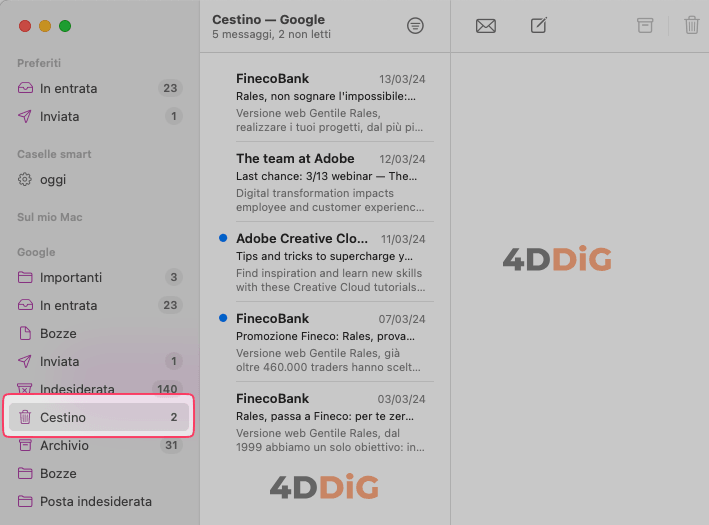709x525 pixels.
Task: Click the folder icon beside Posta indesiderata
Action: click(x=25, y=501)
